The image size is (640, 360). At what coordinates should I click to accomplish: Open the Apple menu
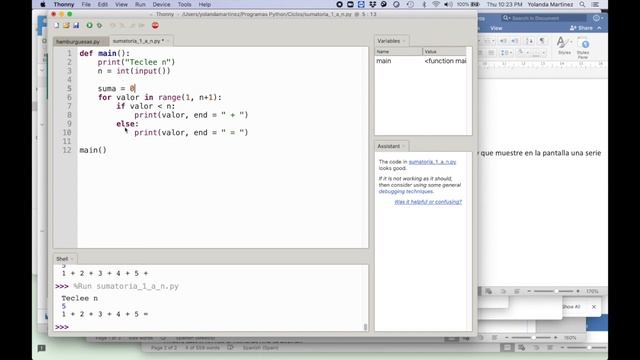(43, 4)
